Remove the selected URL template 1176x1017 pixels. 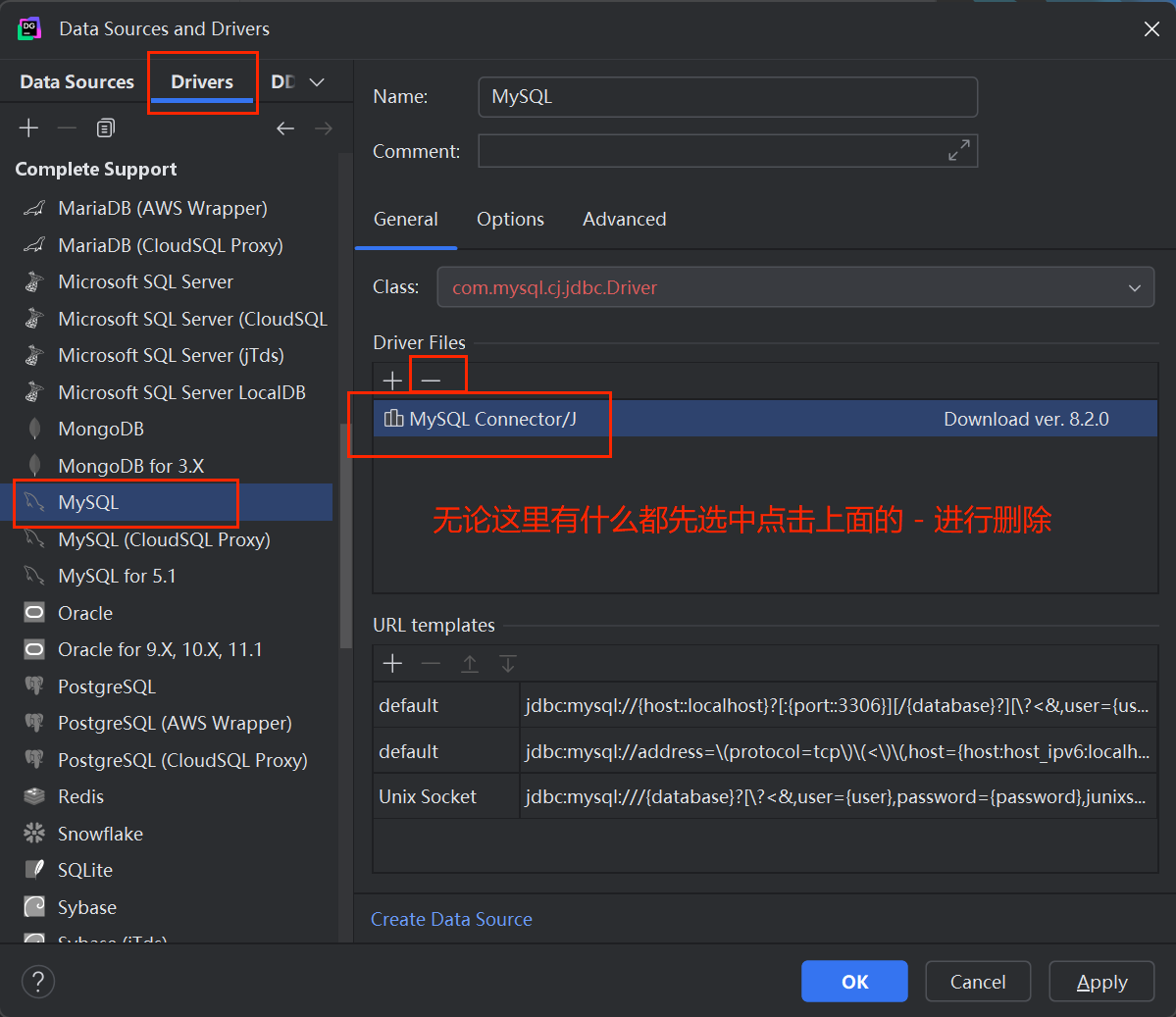[431, 663]
